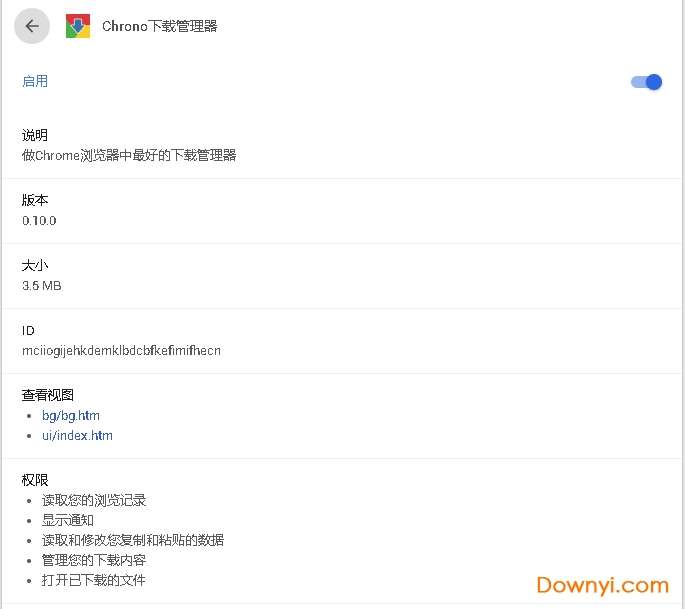Click the Chrono下载管理器 title text
The height and width of the screenshot is (609, 685).
click(x=160, y=27)
